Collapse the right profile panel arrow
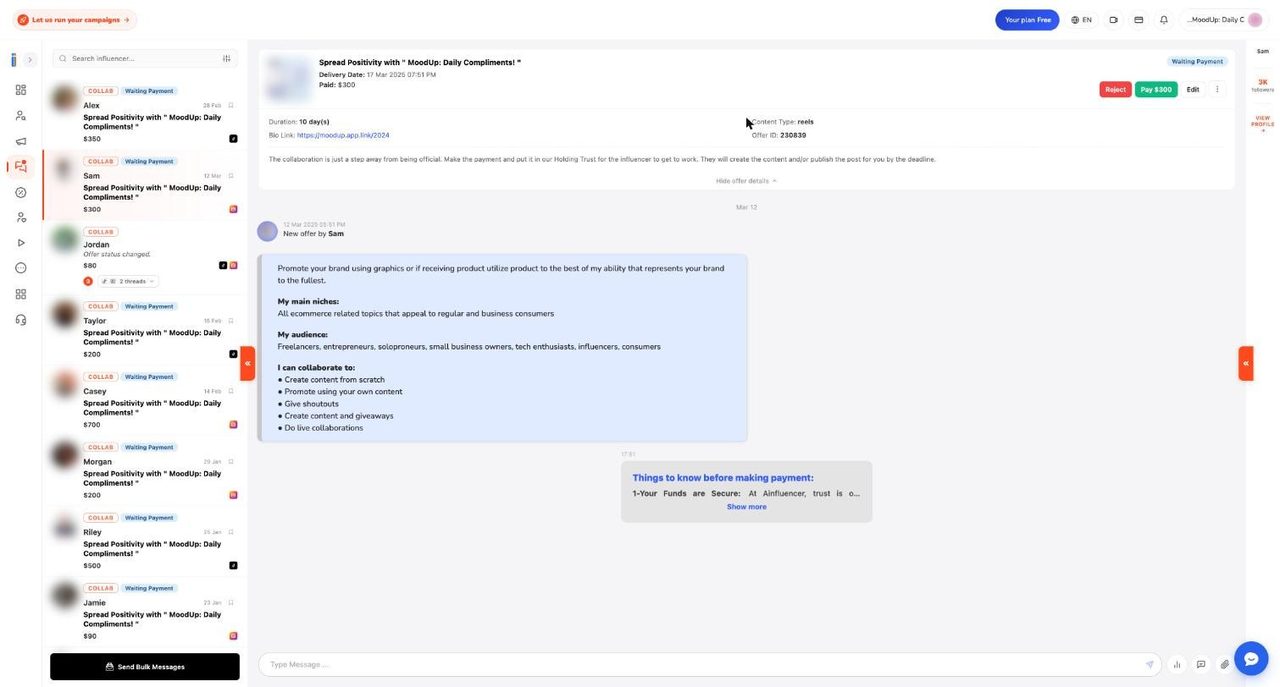The height and width of the screenshot is (687, 1280). [1246, 363]
